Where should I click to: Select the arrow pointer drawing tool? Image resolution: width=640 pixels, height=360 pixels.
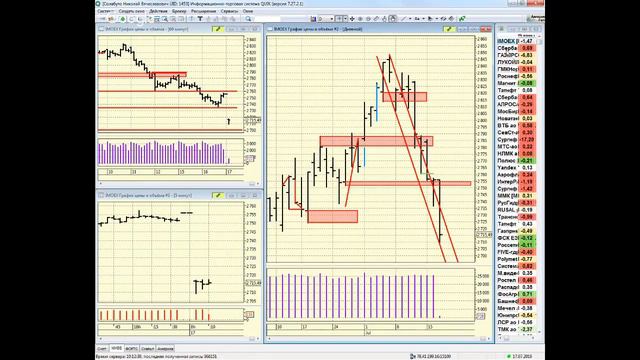coord(430,19)
